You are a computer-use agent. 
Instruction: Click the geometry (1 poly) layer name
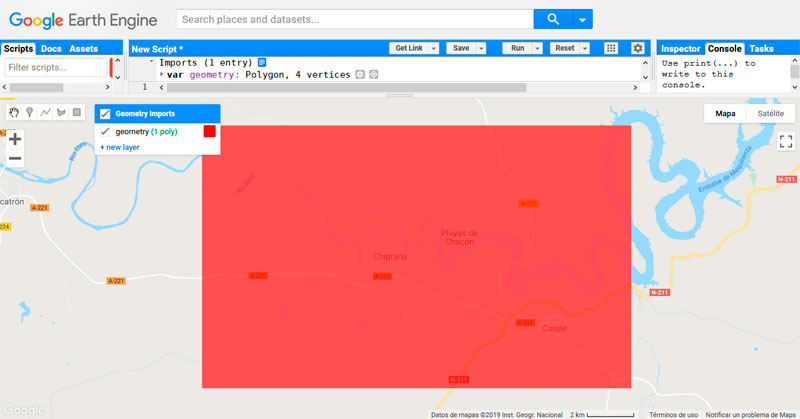tap(146, 132)
